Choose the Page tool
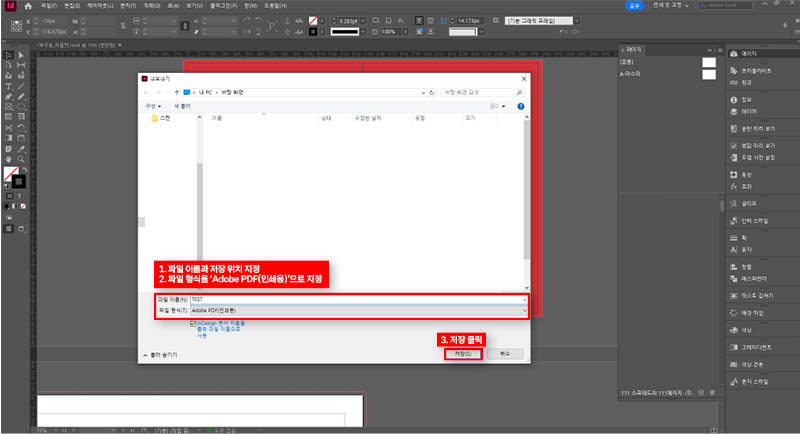The height and width of the screenshot is (434, 800). coord(9,65)
